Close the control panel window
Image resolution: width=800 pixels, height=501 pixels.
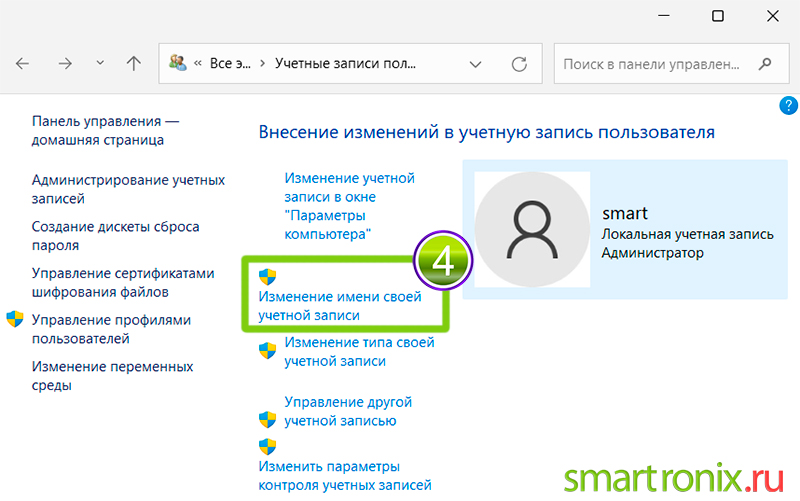coord(773,16)
